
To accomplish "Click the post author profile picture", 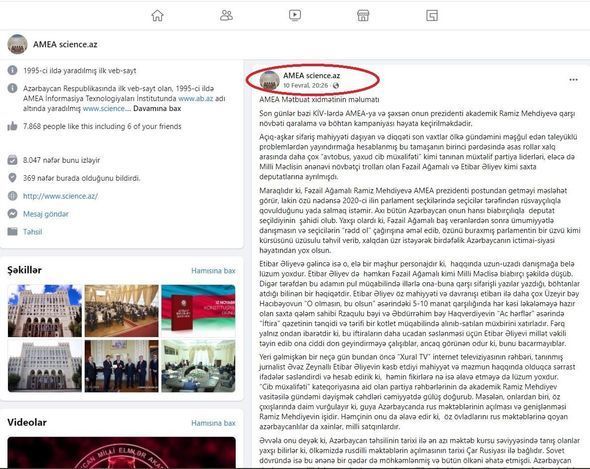I will [x=269, y=80].
